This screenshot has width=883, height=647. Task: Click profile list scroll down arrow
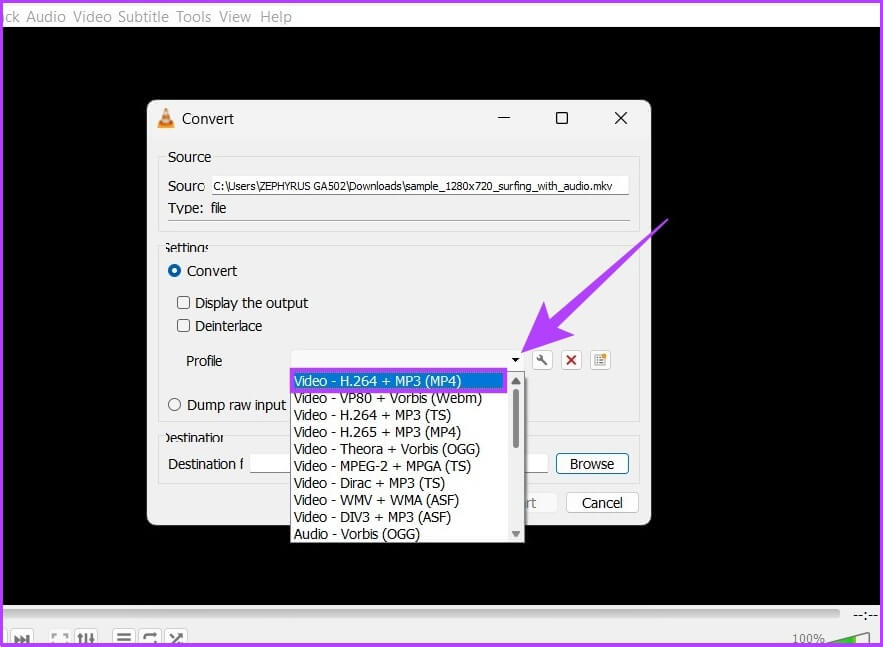click(x=516, y=534)
